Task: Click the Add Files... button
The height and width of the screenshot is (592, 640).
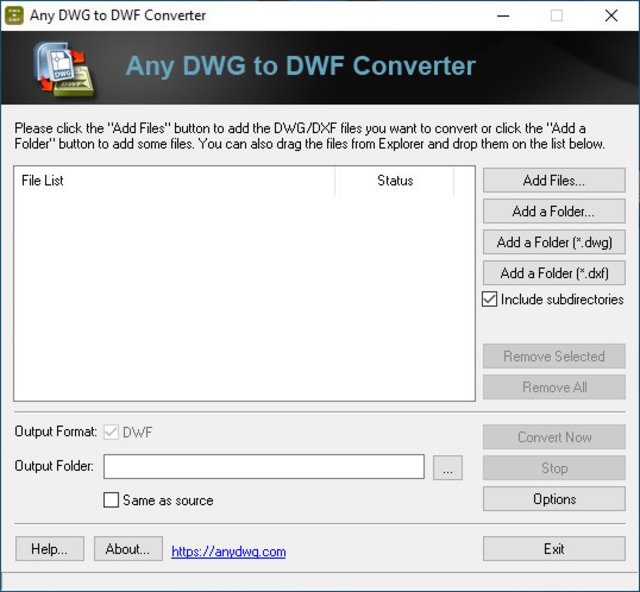Action: (554, 180)
